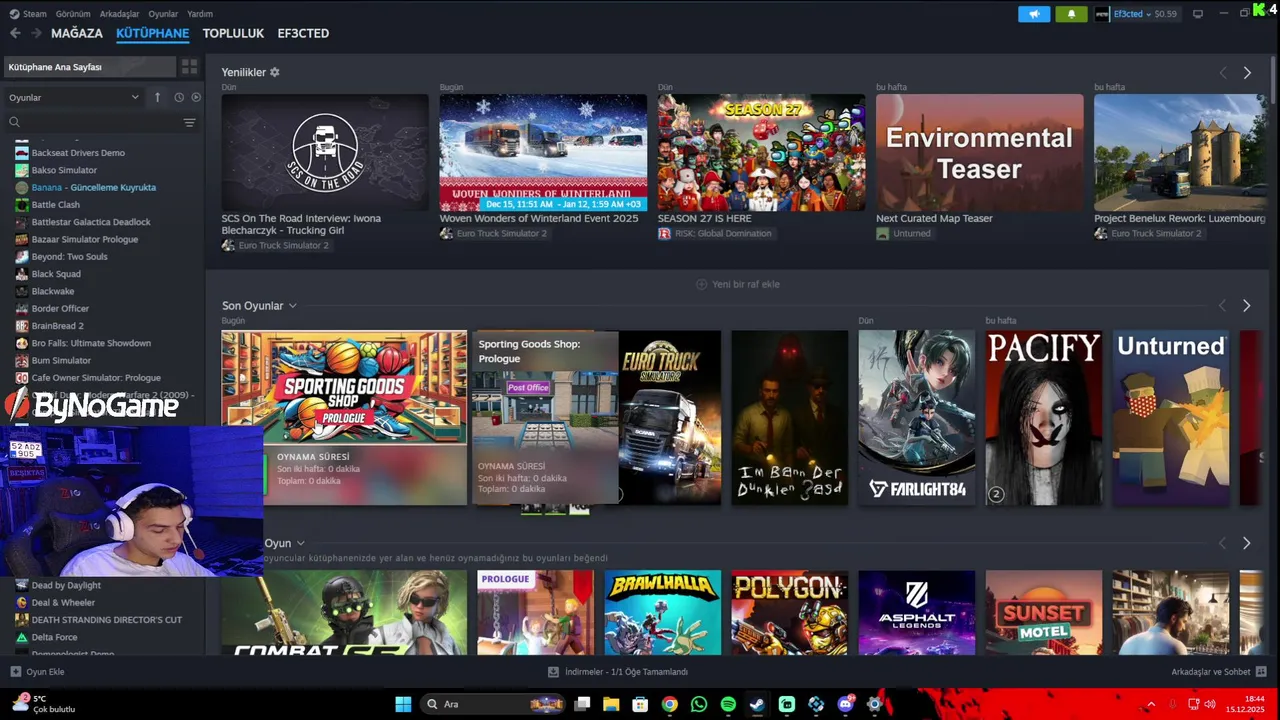Open the green notifications bell

pyautogui.click(x=1071, y=14)
